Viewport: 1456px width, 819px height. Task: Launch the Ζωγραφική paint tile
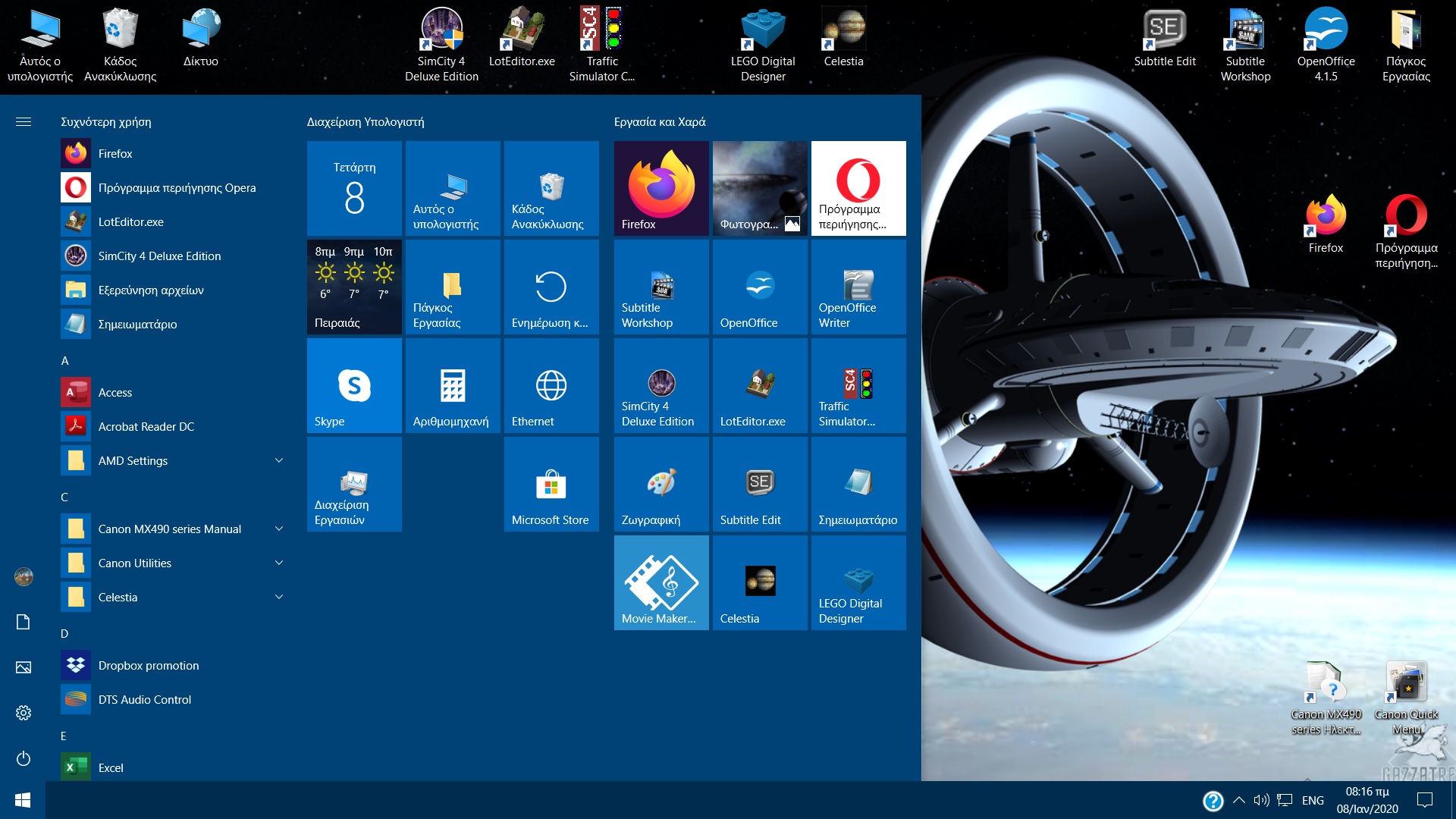661,484
